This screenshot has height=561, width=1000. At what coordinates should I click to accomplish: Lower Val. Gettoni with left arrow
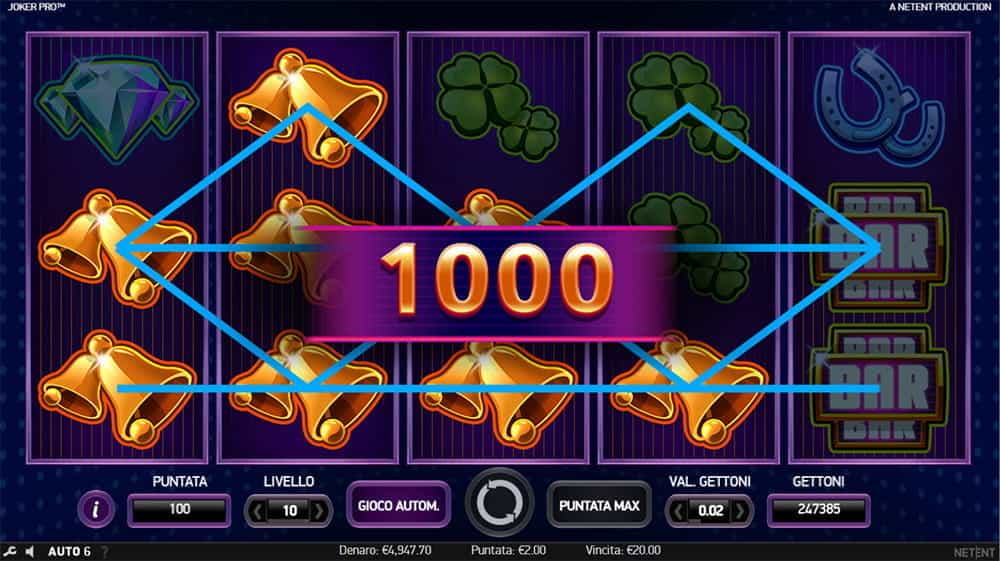[678, 511]
